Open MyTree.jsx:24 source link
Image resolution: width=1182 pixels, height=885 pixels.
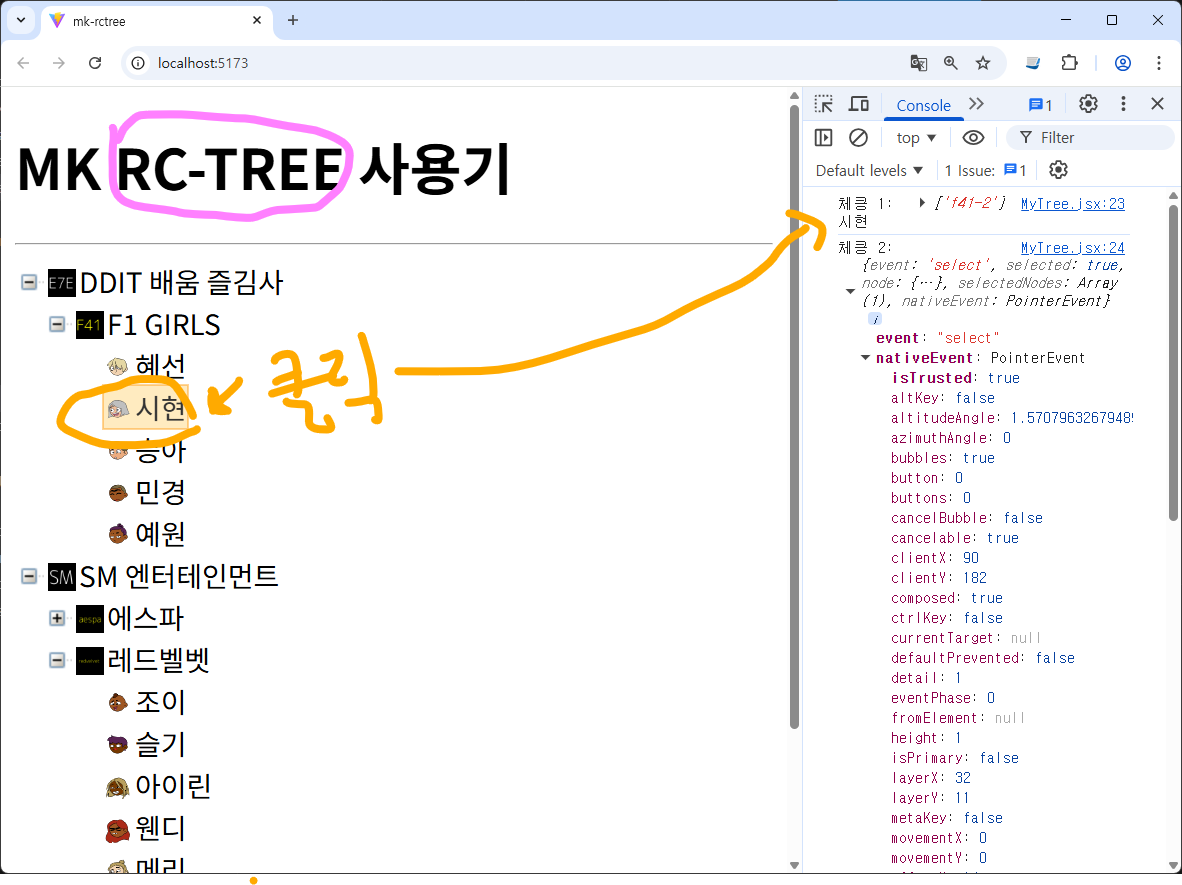coord(1072,248)
